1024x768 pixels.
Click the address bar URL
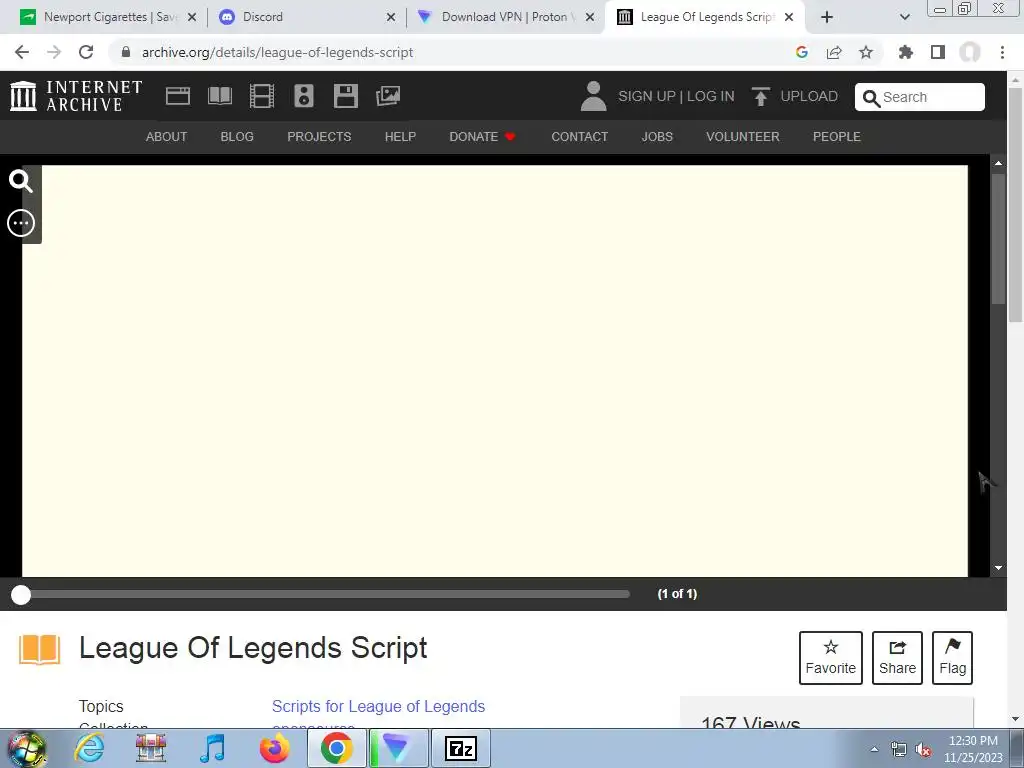277,52
